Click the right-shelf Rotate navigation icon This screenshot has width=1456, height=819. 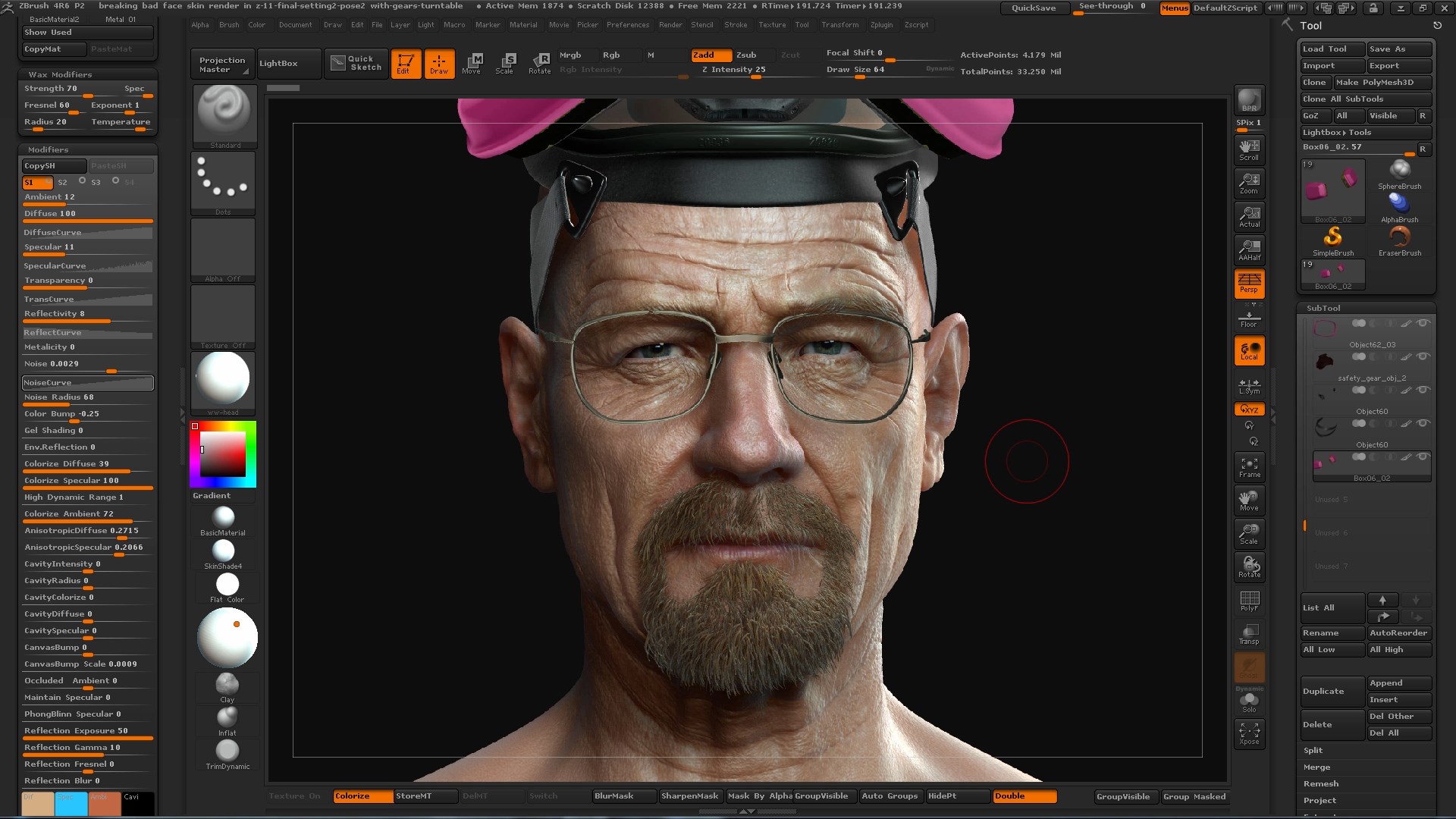tap(1249, 567)
